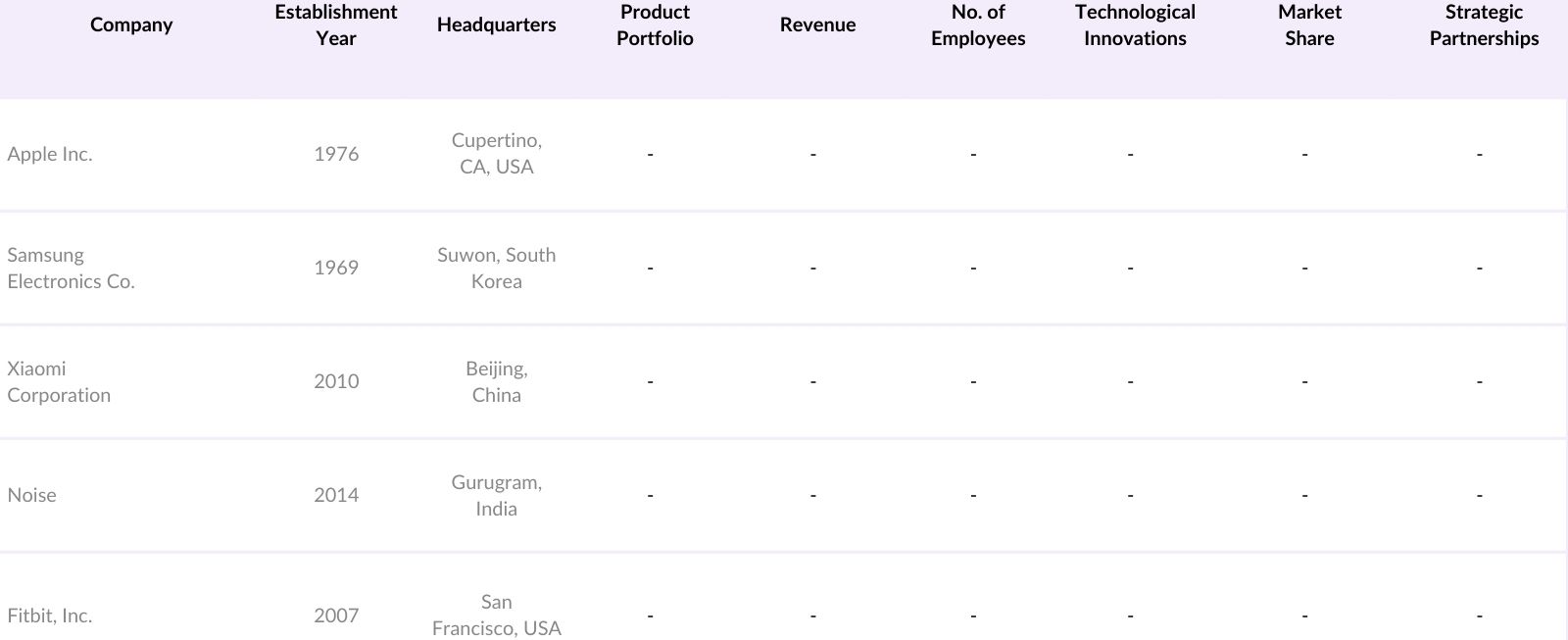
Task: Click the Fitbit, Inc. company name
Action: [50, 615]
